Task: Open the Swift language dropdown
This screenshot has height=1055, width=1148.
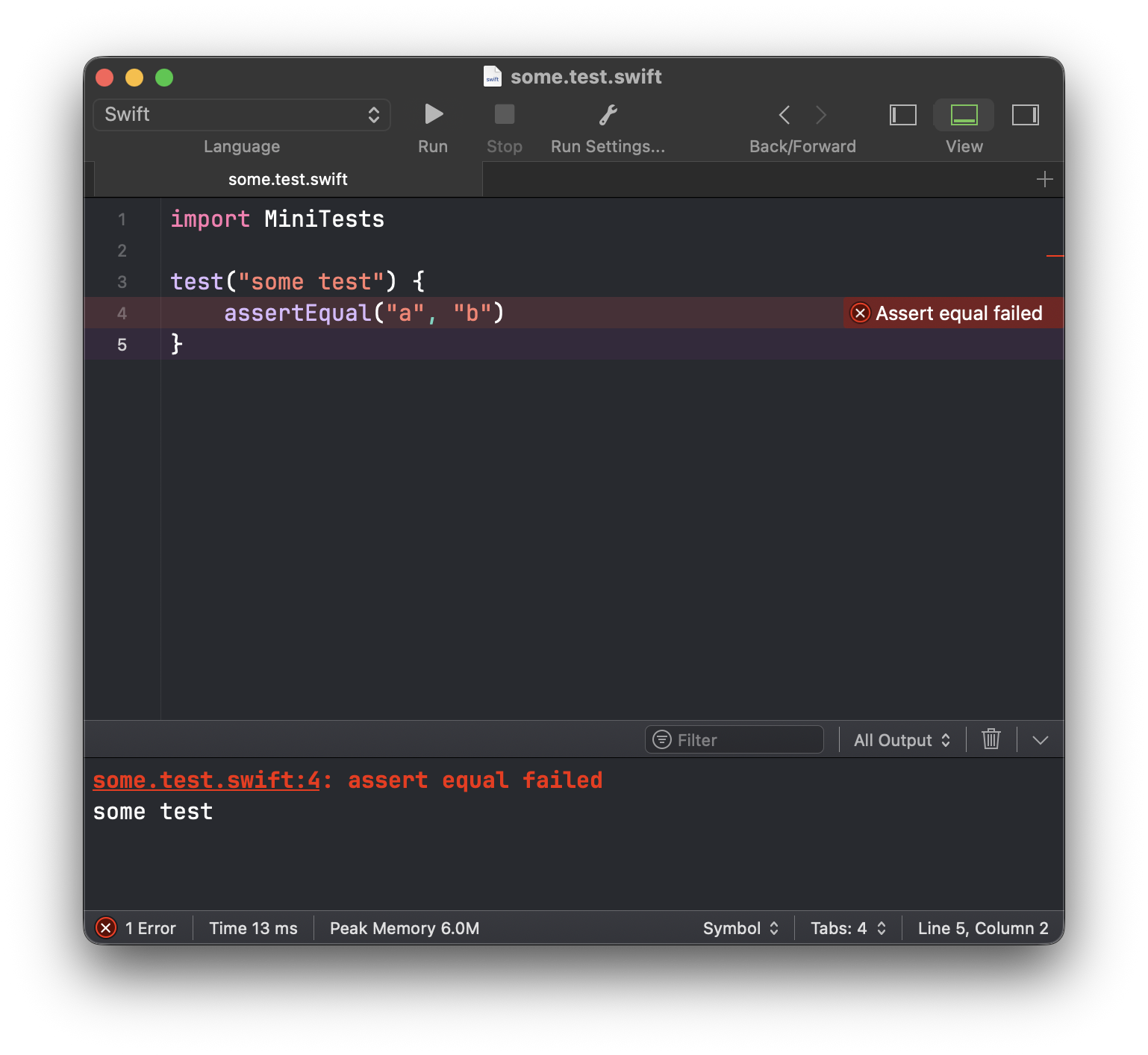Action: pyautogui.click(x=242, y=115)
